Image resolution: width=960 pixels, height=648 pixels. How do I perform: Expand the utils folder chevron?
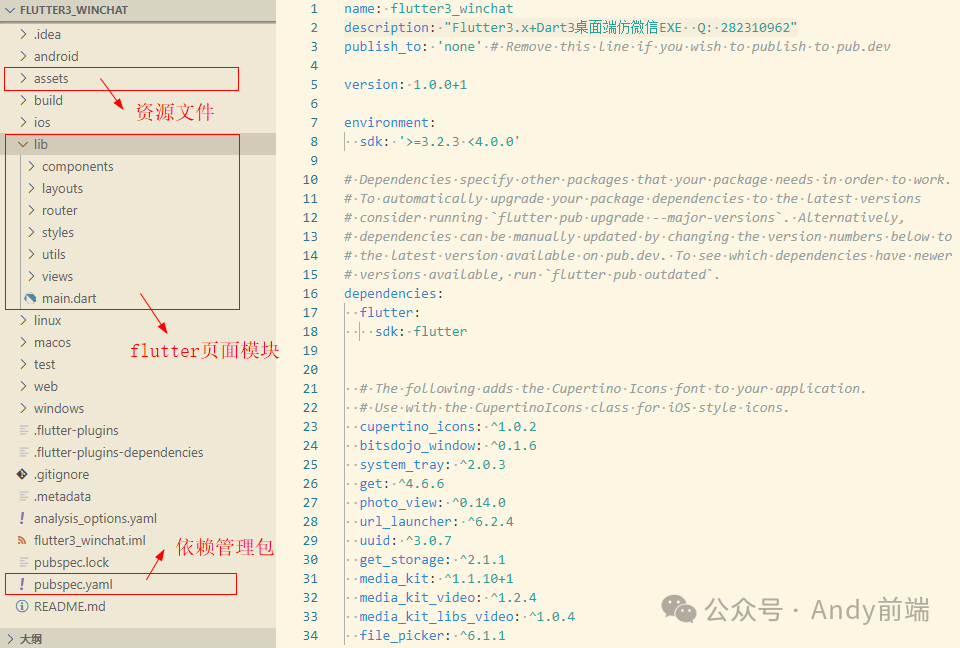[x=31, y=255]
